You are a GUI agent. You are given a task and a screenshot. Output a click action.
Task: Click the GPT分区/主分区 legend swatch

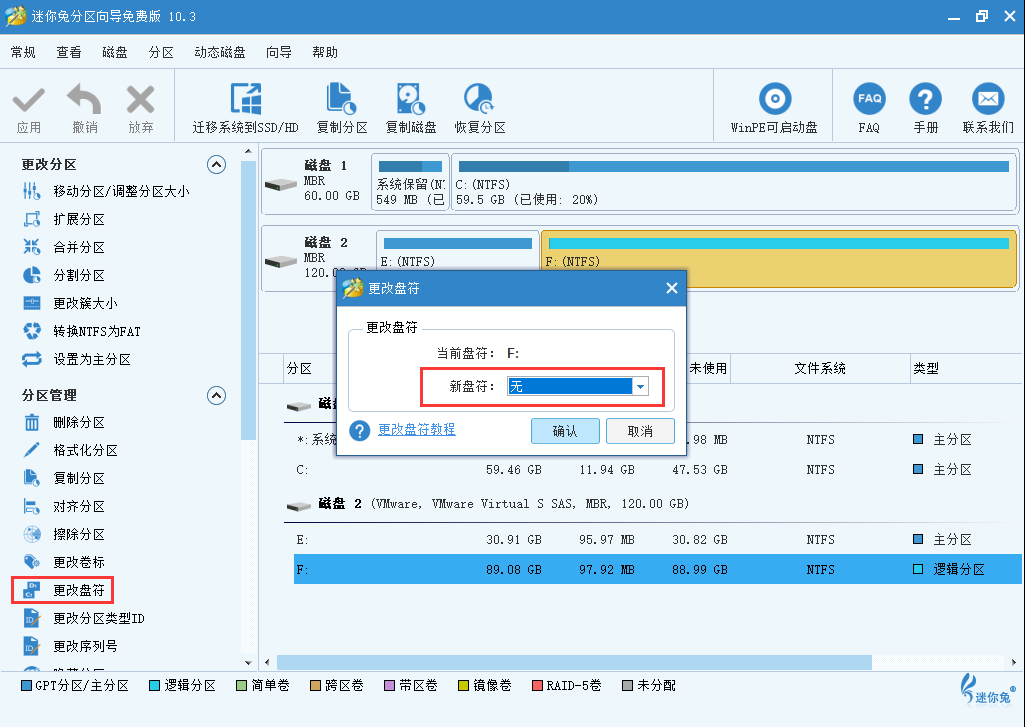coord(26,686)
